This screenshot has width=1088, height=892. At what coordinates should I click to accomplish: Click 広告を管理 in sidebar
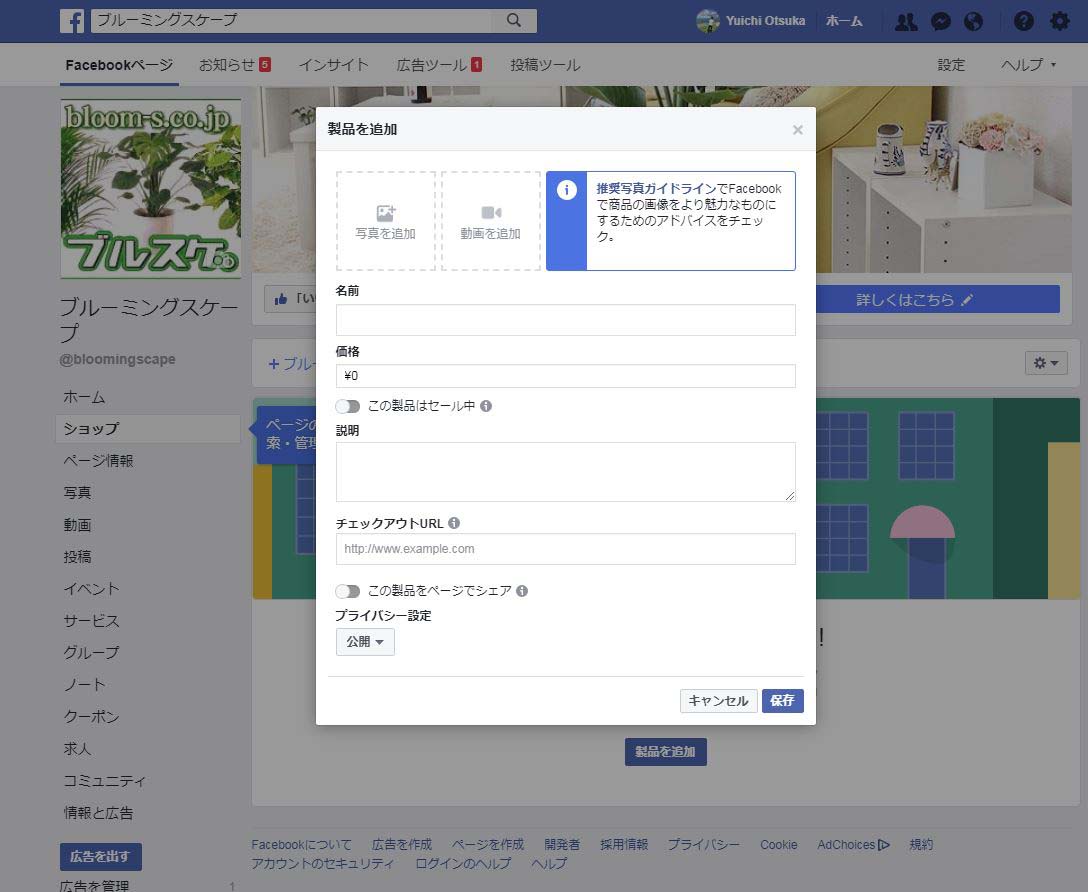[x=94, y=886]
